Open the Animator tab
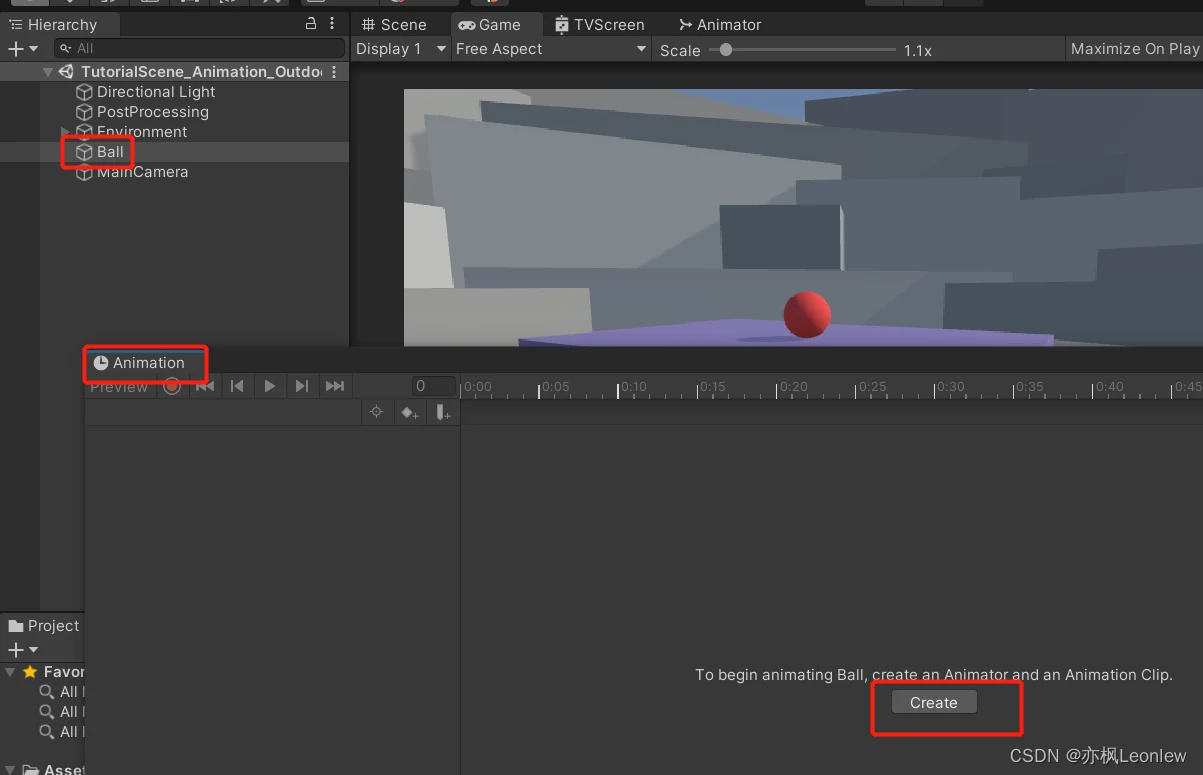The image size is (1203, 775). [720, 24]
